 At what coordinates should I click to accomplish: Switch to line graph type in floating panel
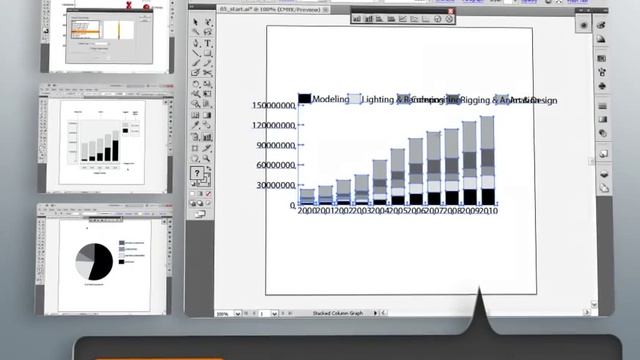point(402,19)
